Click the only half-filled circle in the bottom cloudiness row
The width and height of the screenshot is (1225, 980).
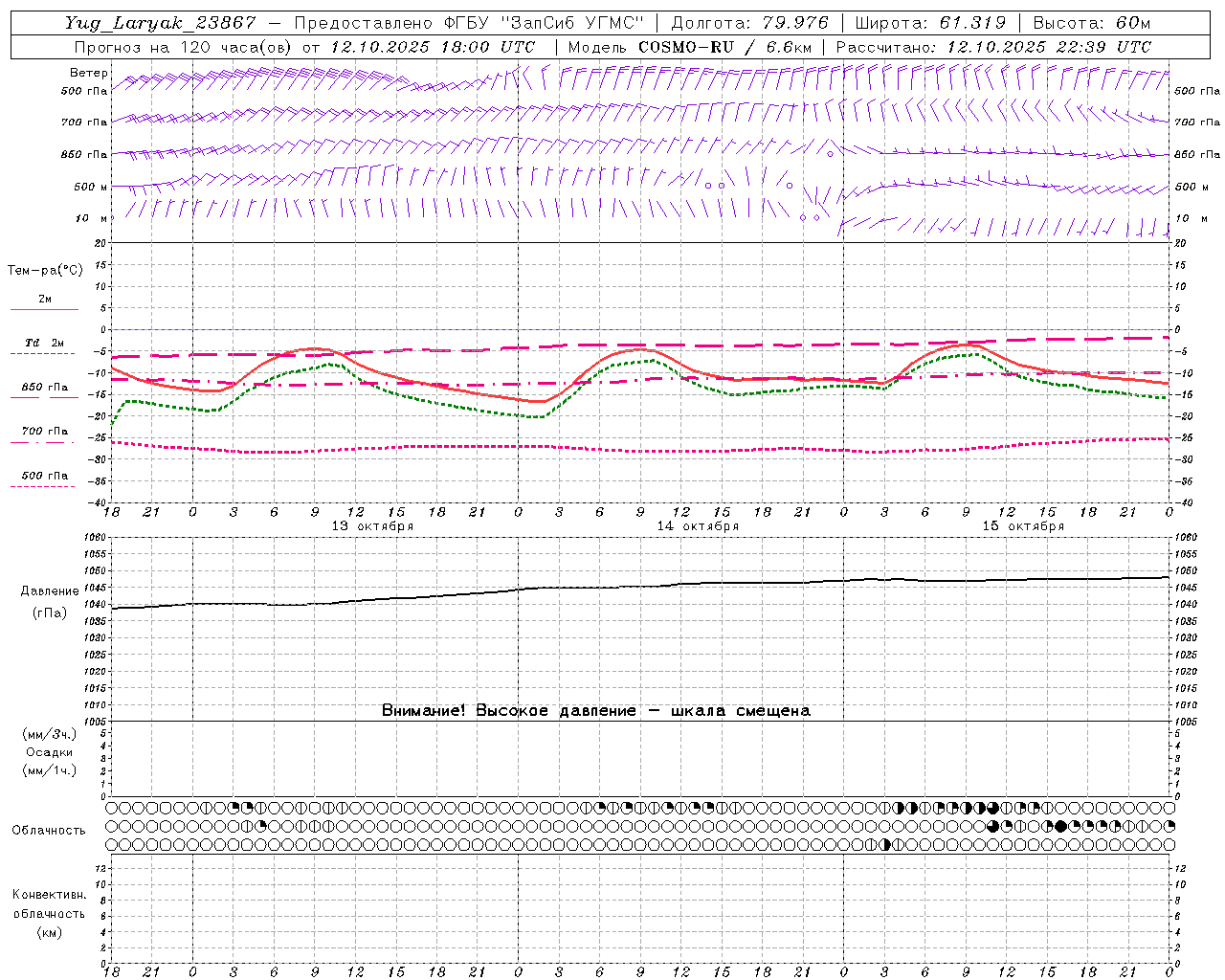pos(885,845)
